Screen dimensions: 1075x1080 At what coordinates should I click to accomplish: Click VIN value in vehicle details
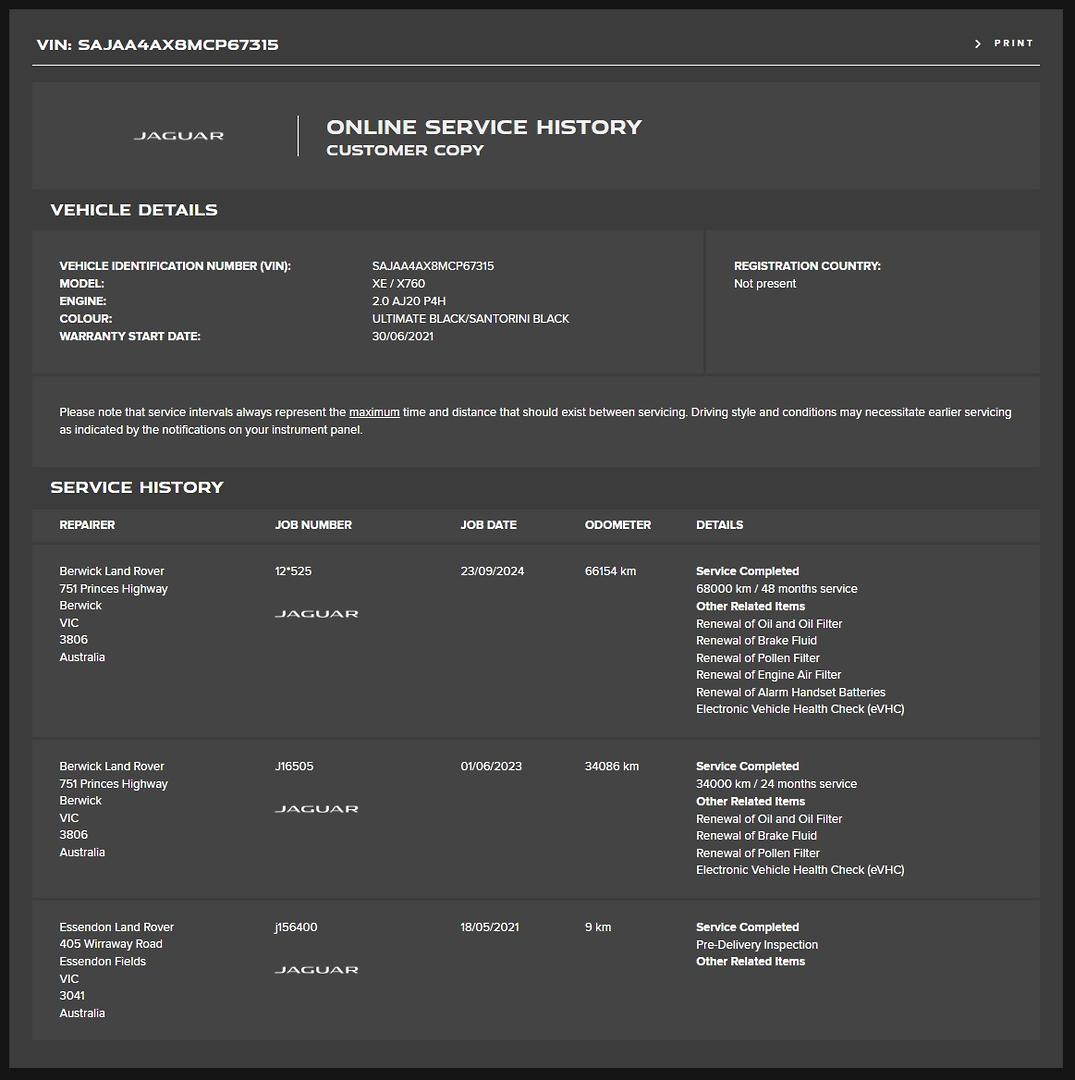[432, 266]
